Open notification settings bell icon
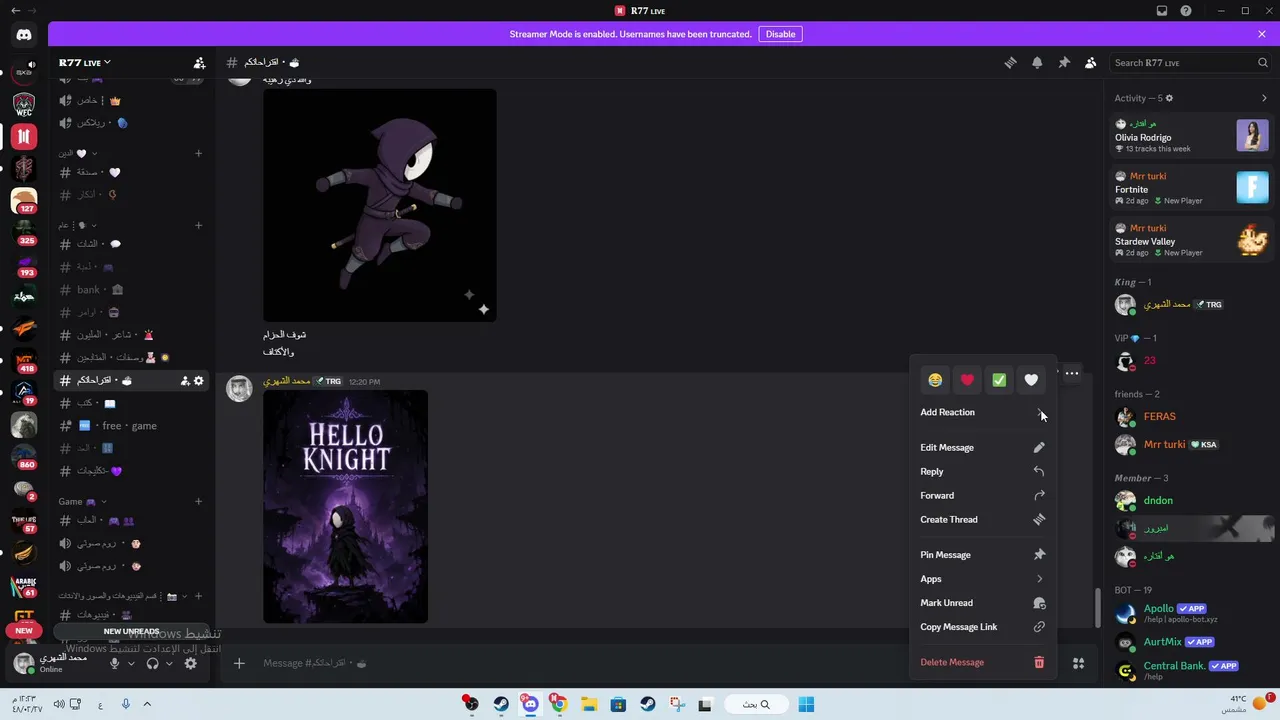This screenshot has height=720, width=1280. coord(1037,63)
